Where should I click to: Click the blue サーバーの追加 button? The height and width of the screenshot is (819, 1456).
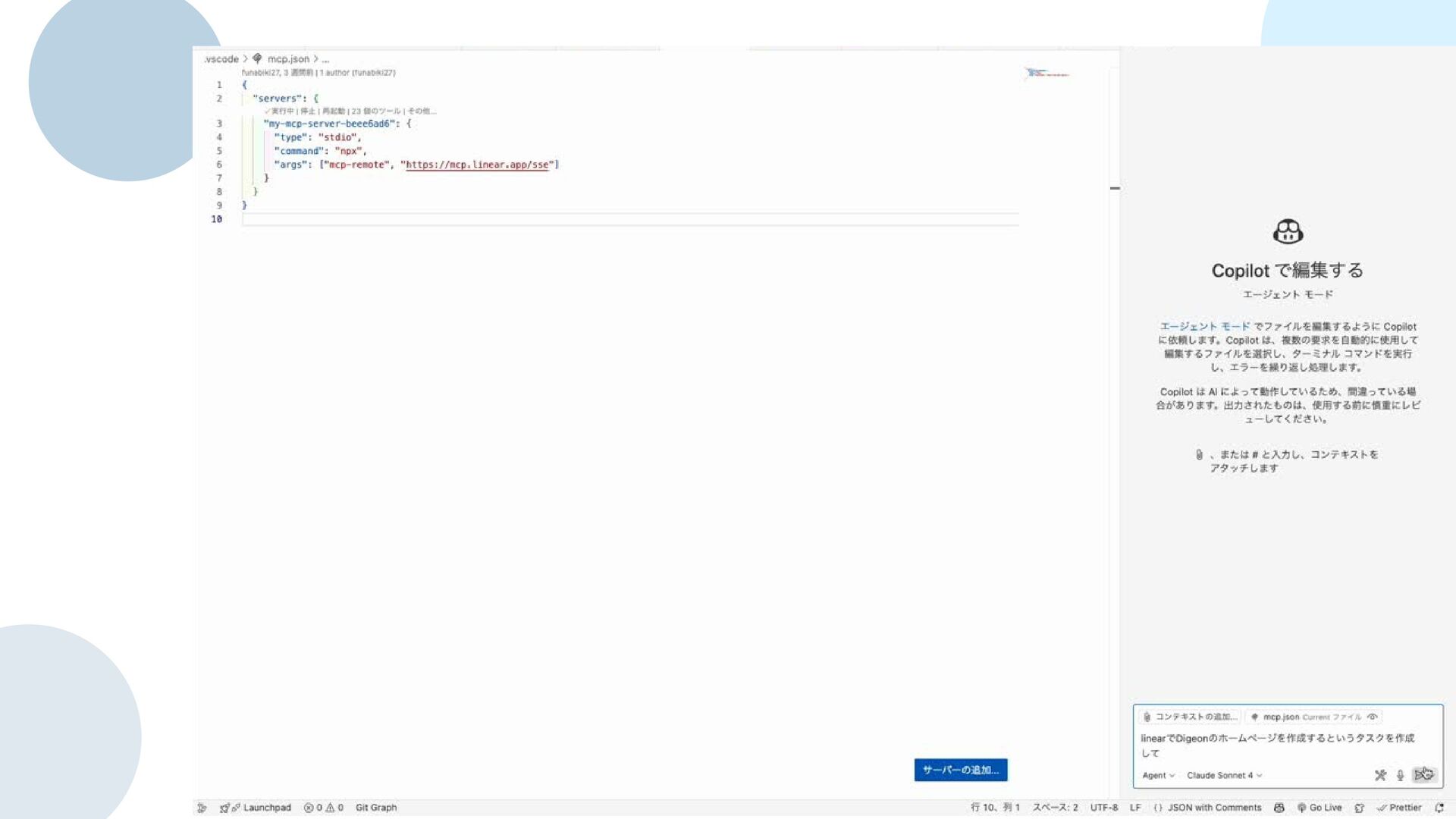961,770
